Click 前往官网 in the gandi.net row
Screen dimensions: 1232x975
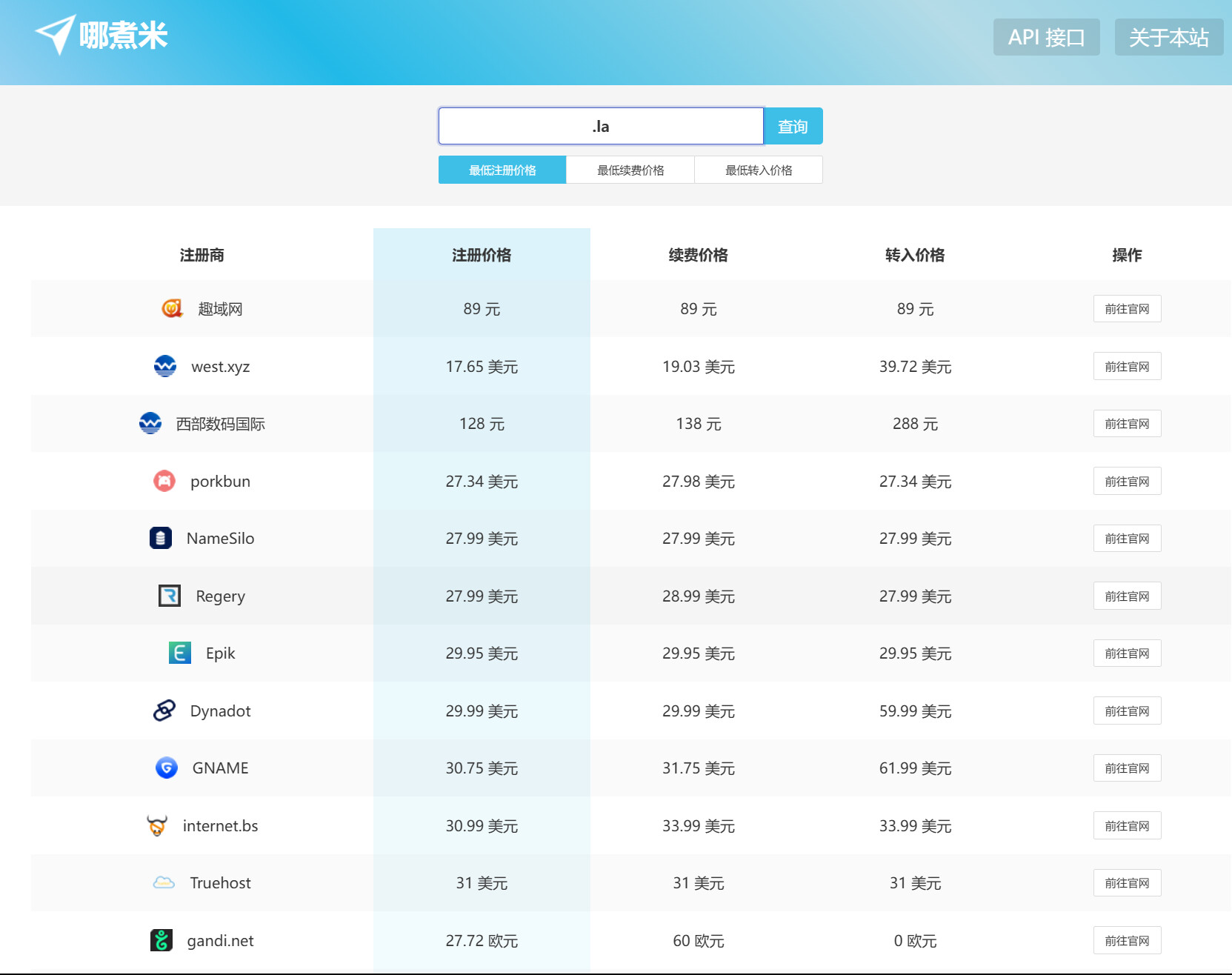(1127, 940)
